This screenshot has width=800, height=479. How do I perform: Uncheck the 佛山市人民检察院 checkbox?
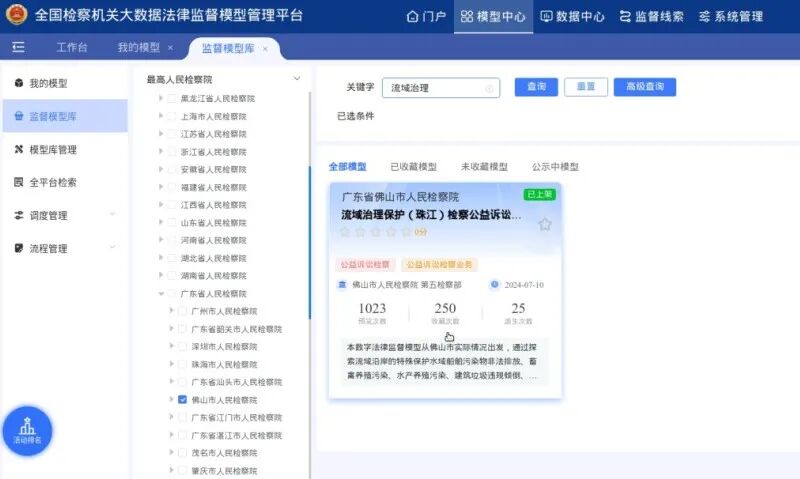point(182,400)
